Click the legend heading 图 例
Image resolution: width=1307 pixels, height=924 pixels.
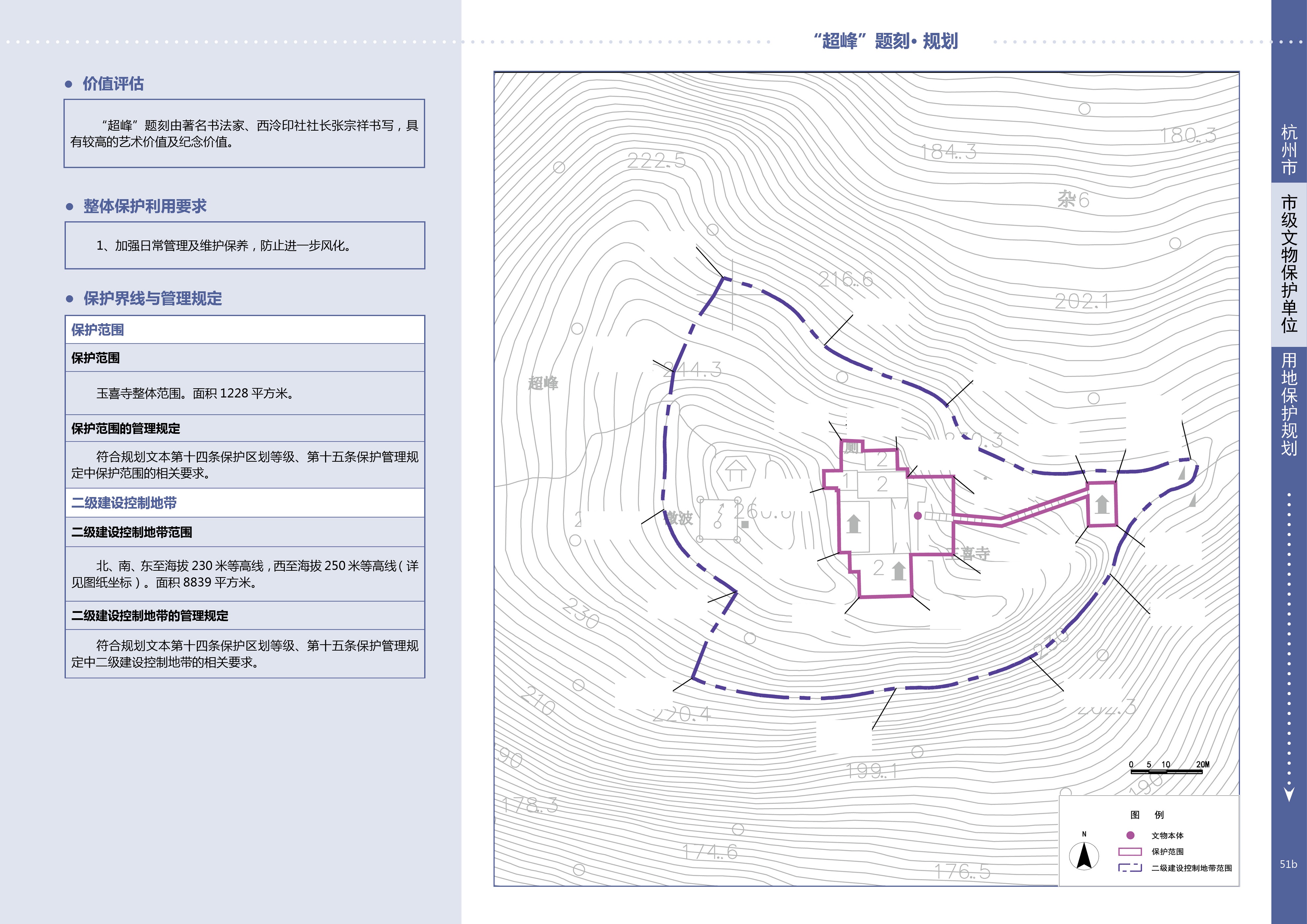[x=1147, y=815]
